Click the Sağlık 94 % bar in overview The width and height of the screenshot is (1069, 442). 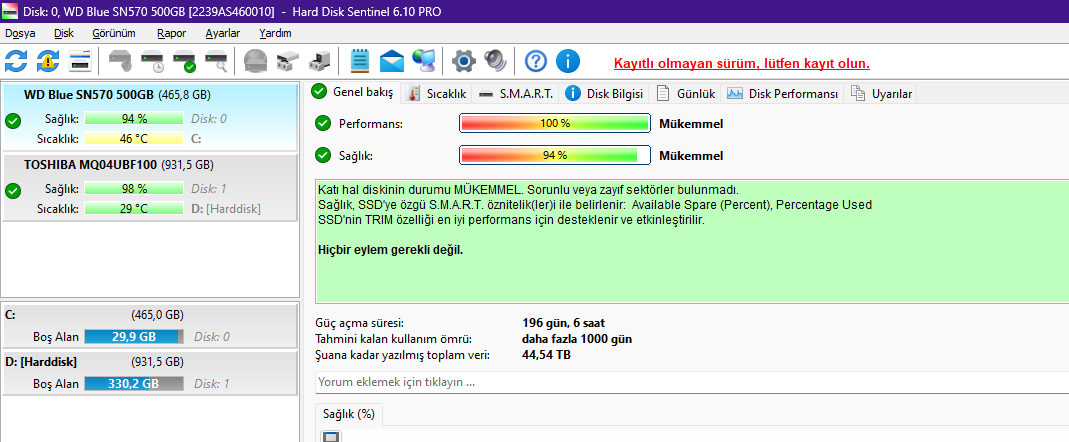coord(555,156)
